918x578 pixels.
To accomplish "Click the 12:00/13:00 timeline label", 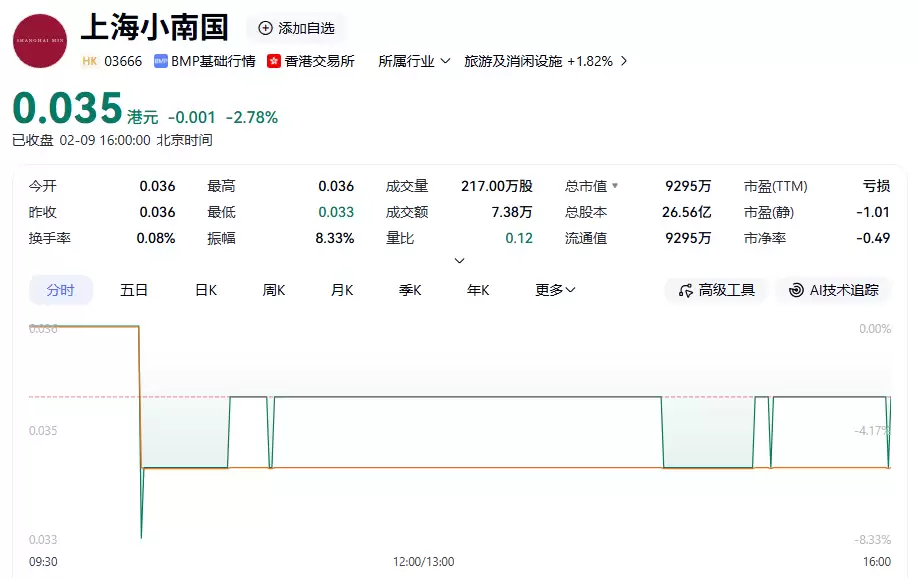I will tap(423, 562).
